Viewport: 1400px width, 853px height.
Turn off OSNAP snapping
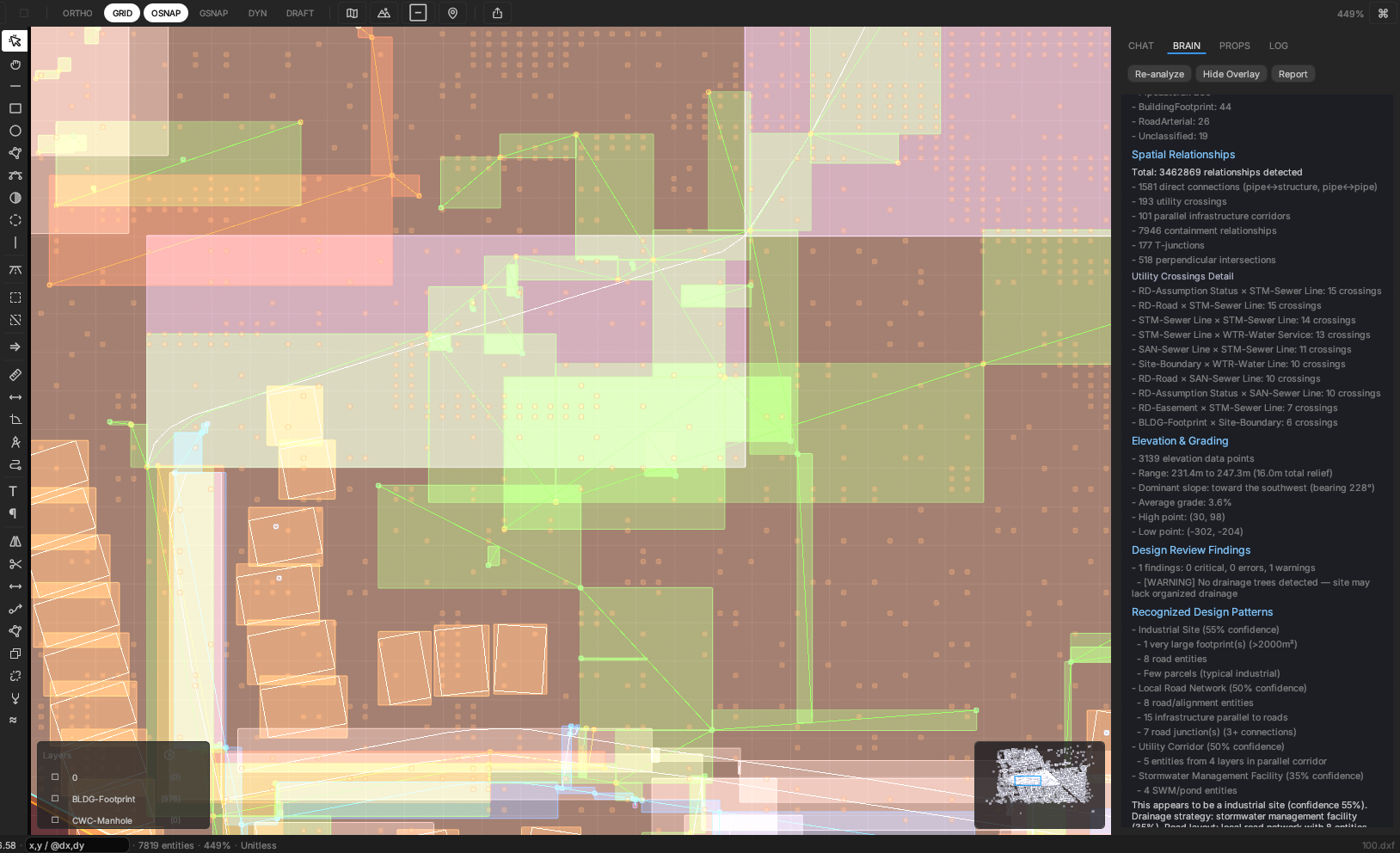pyautogui.click(x=166, y=13)
